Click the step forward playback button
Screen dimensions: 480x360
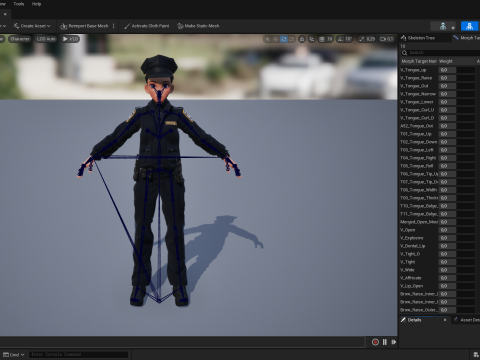click(x=394, y=342)
